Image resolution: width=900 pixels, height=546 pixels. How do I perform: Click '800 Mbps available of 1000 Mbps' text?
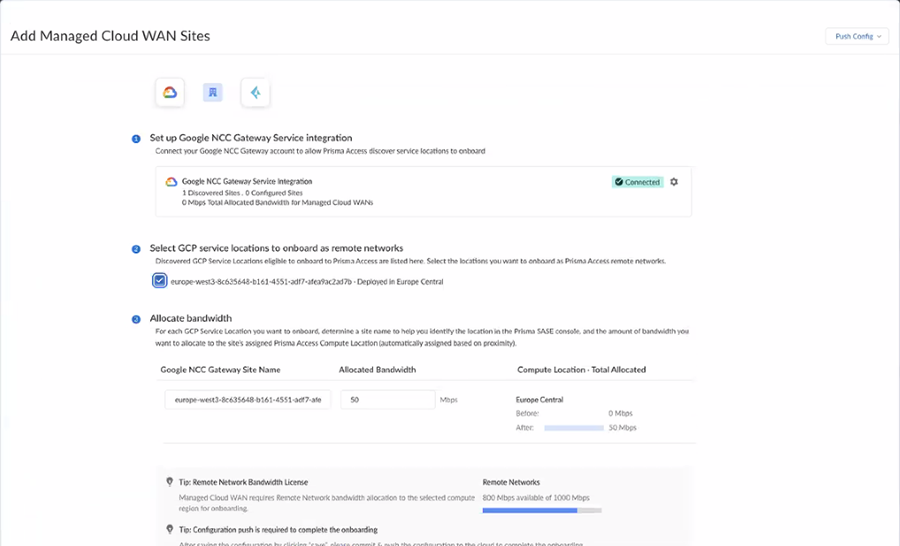[x=536, y=498]
